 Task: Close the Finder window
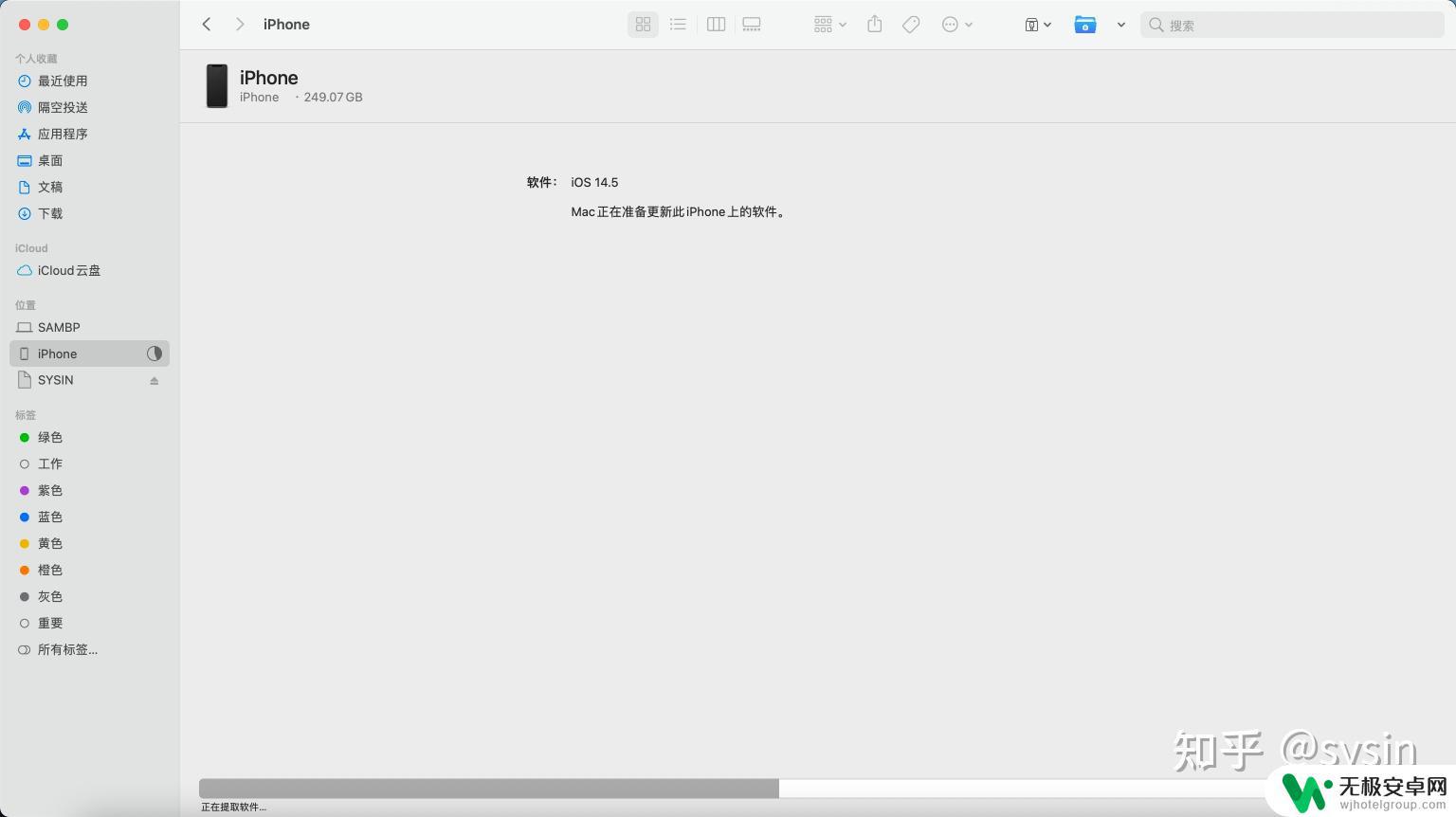[25, 25]
